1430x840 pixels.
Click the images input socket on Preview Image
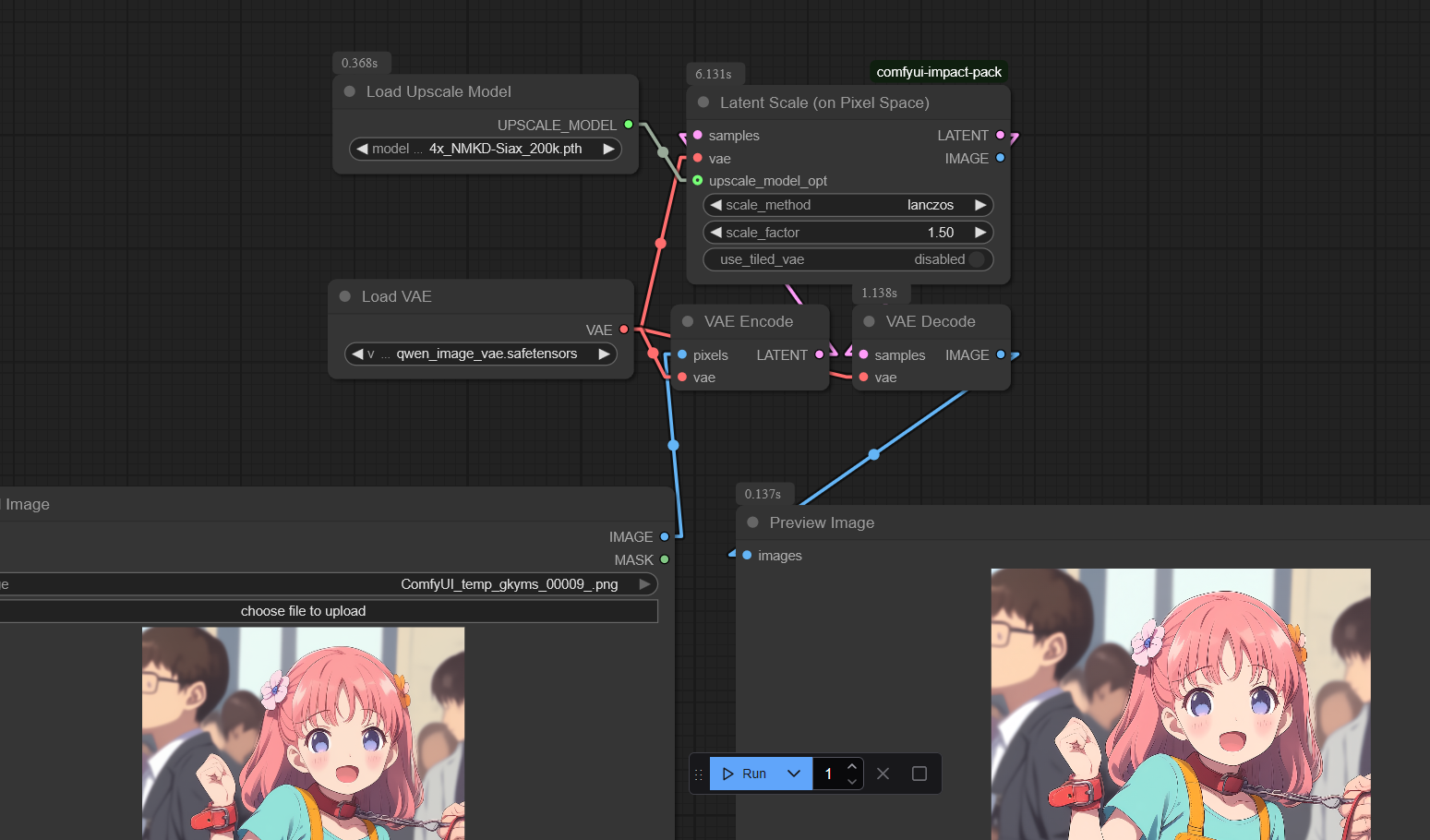pyautogui.click(x=747, y=555)
